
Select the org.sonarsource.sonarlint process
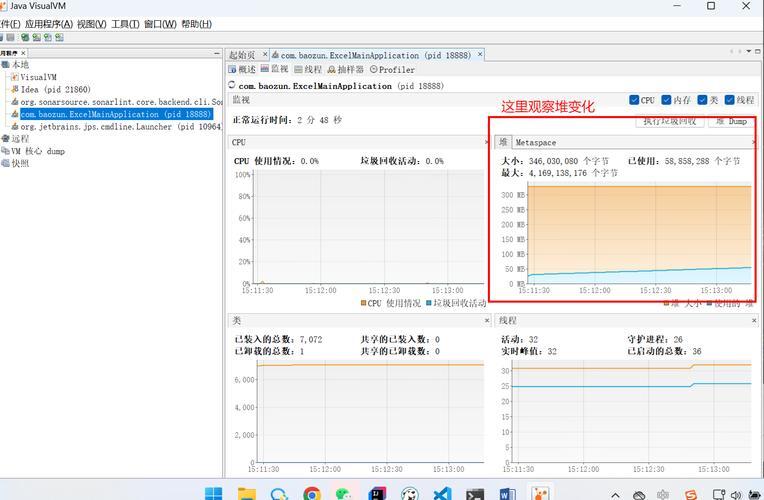pos(116,102)
